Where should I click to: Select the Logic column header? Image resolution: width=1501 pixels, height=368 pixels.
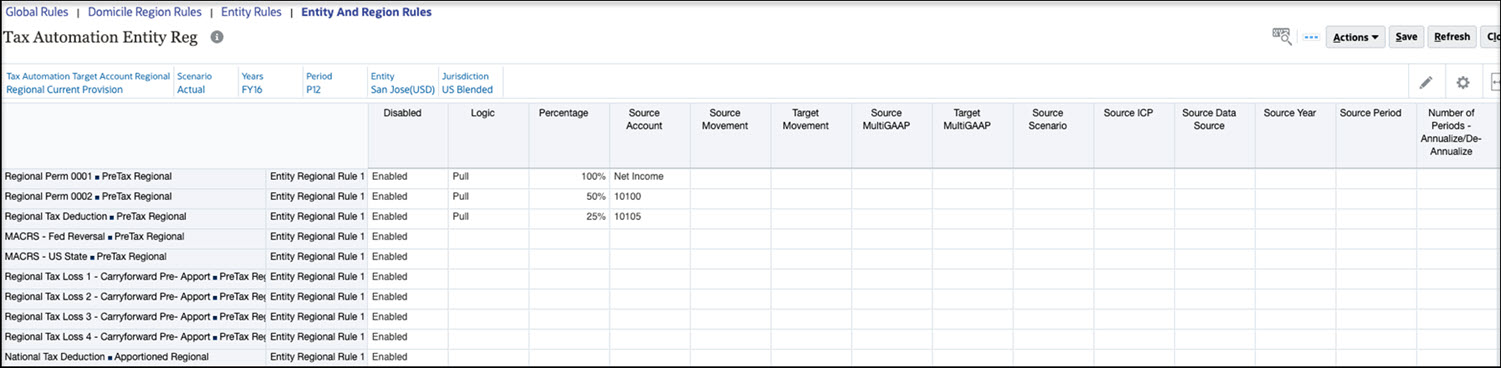[489, 135]
